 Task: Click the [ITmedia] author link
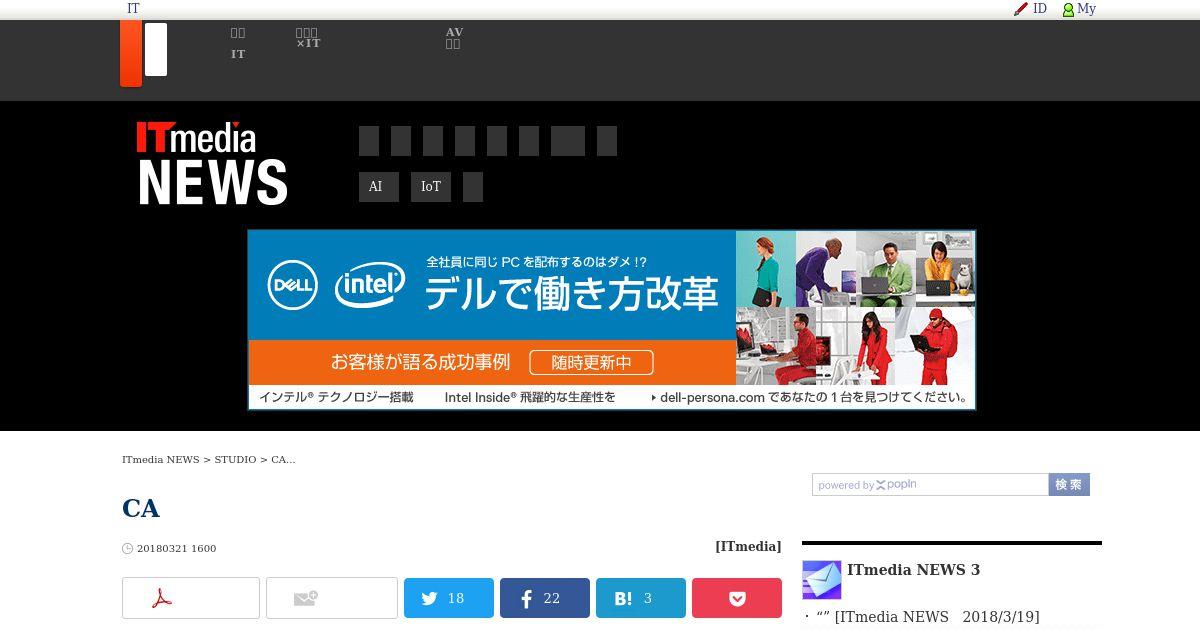coord(748,546)
